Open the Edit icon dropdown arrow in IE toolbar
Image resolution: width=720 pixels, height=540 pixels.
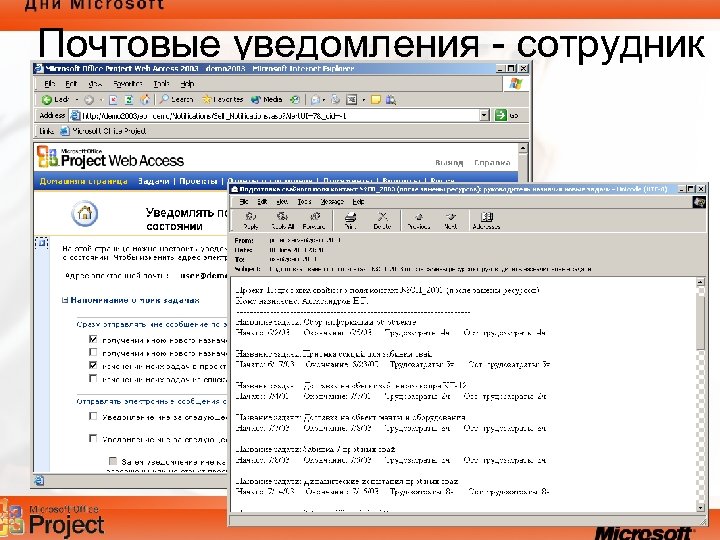363,100
